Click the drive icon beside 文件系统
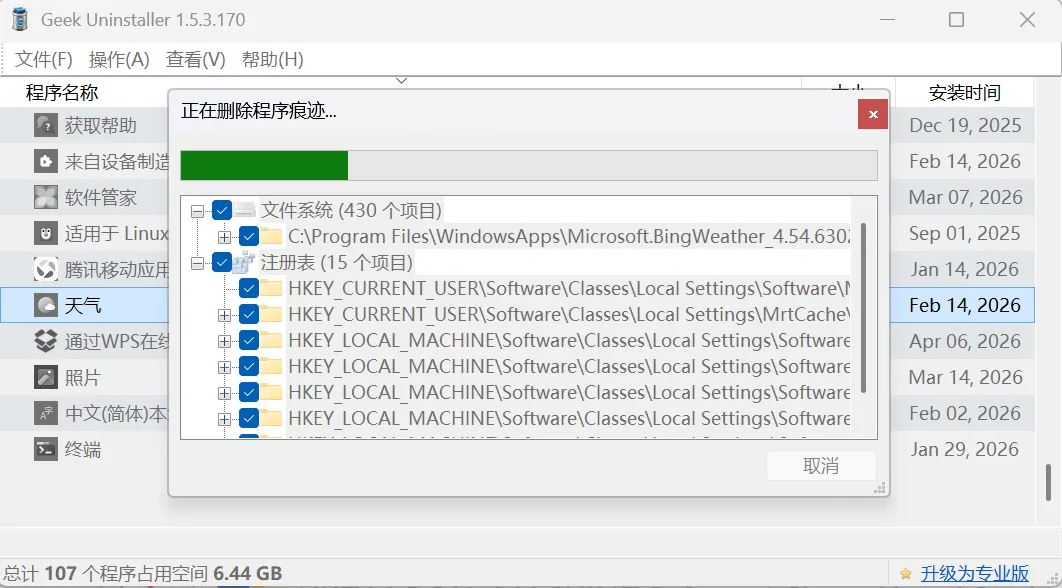This screenshot has height=588, width=1062. pos(245,211)
